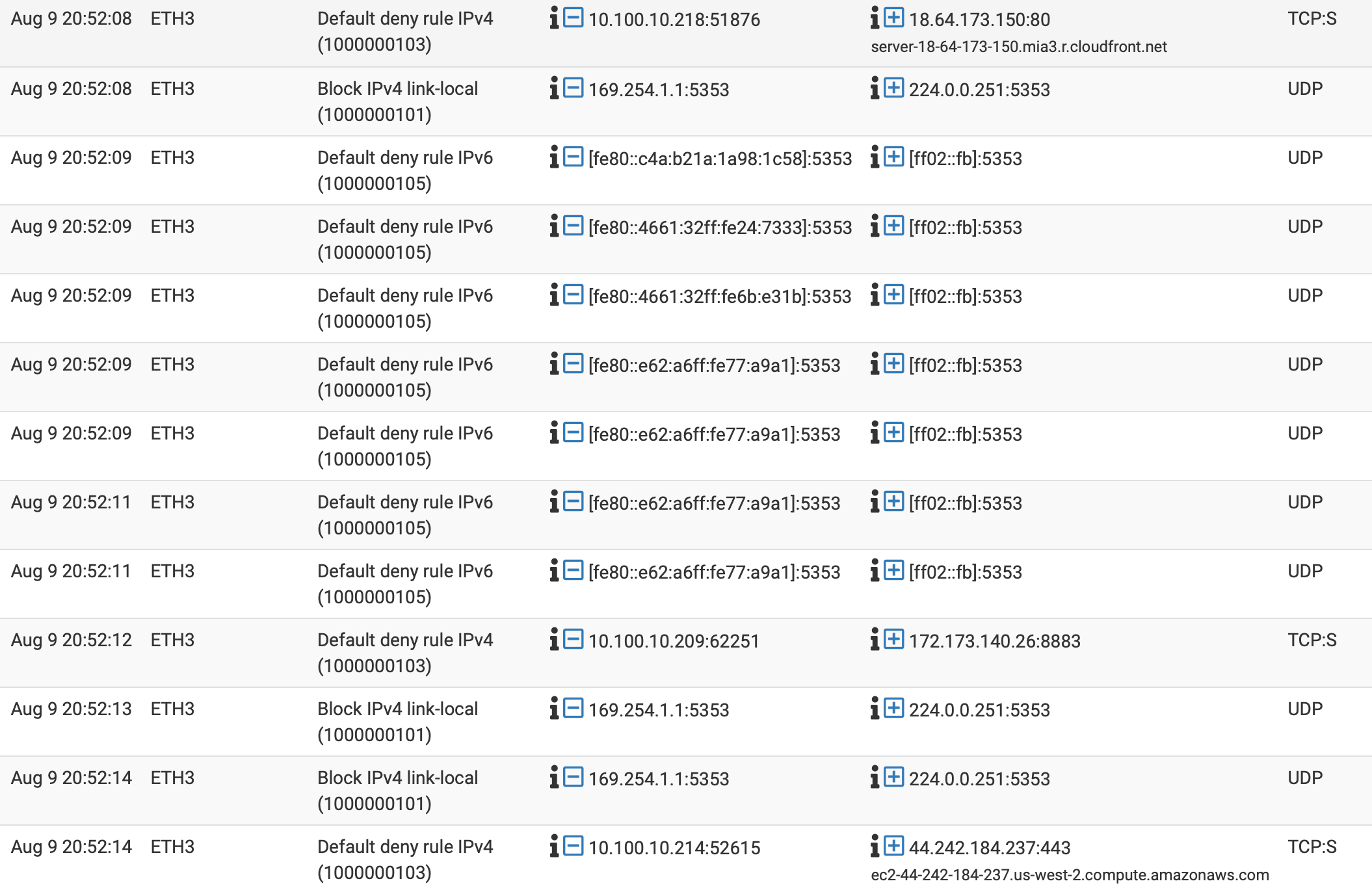Click minus icon next to 10.100.10.218:51876
Screen dimensions: 1372x892
[573, 18]
